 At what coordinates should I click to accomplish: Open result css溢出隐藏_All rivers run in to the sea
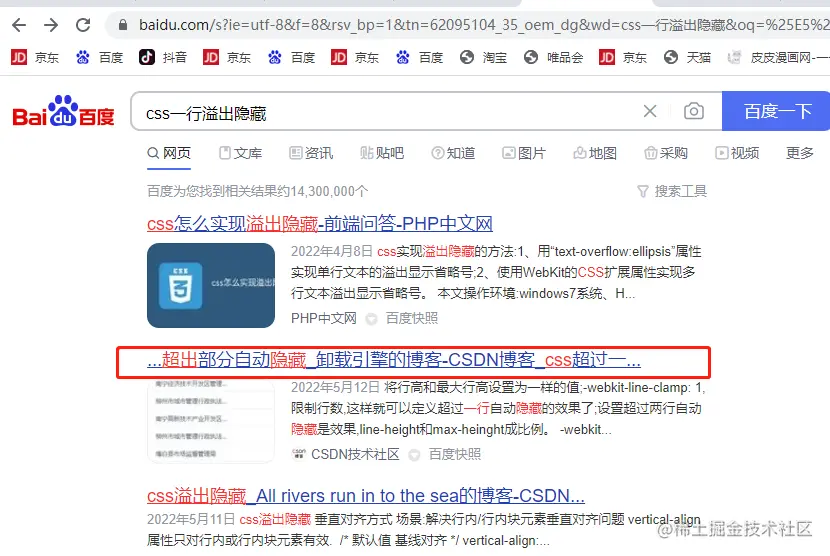point(366,496)
